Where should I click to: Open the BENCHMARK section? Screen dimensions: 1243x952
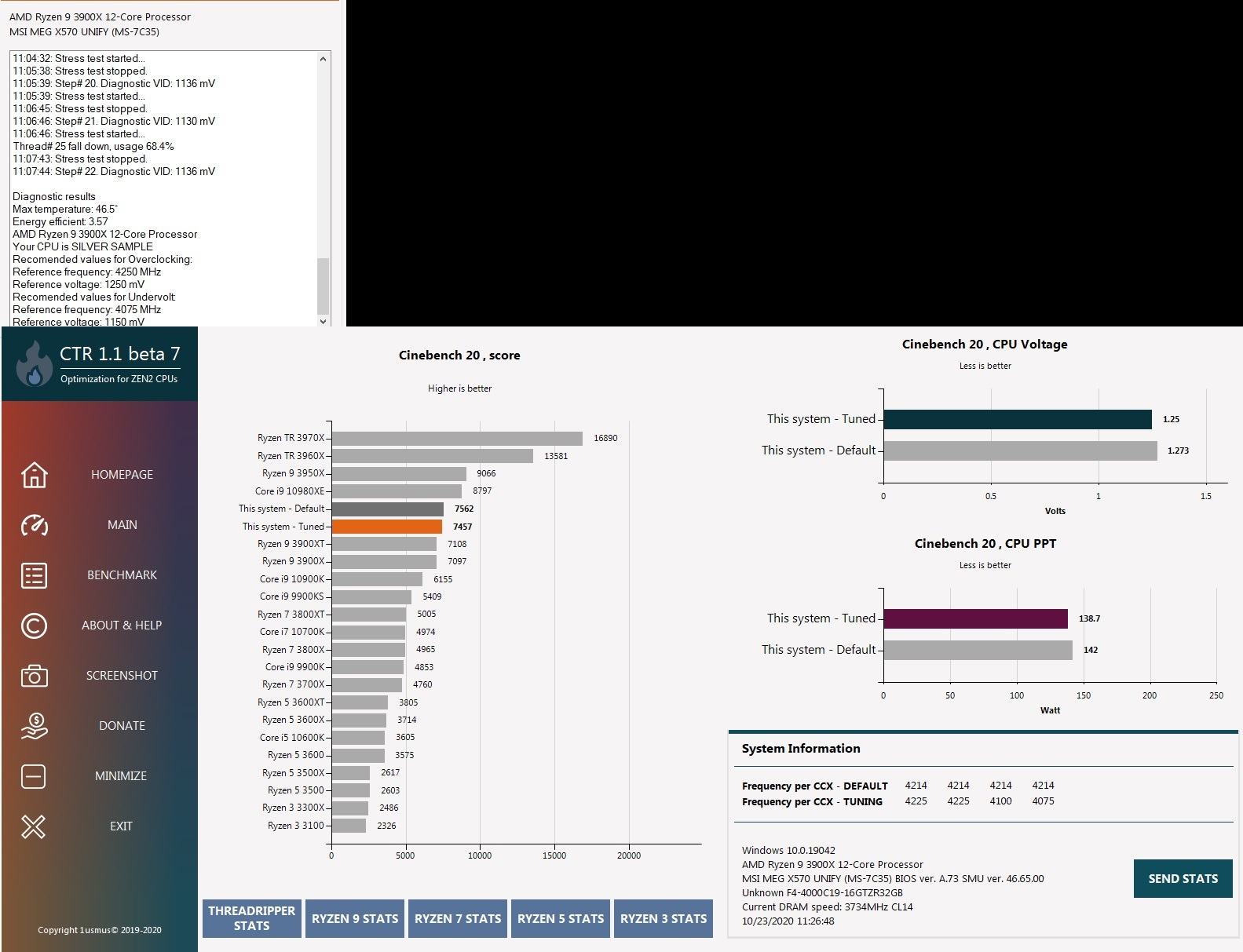tap(122, 575)
